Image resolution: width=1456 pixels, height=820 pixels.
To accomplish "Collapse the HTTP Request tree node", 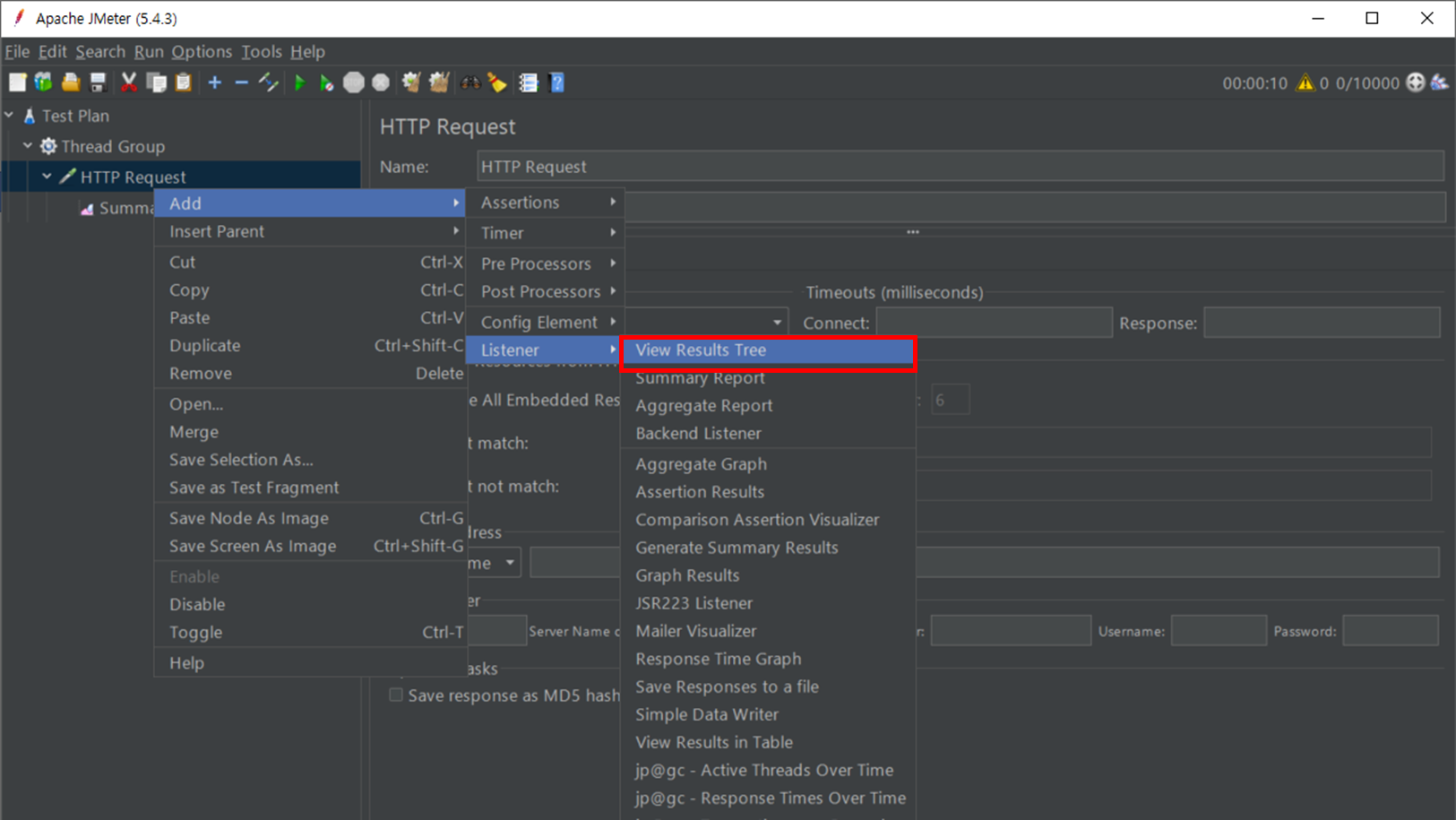I will point(47,176).
